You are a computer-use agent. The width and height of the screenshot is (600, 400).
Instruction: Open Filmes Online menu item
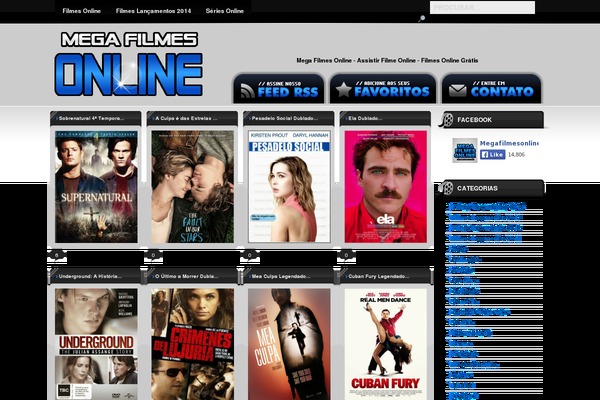82,11
